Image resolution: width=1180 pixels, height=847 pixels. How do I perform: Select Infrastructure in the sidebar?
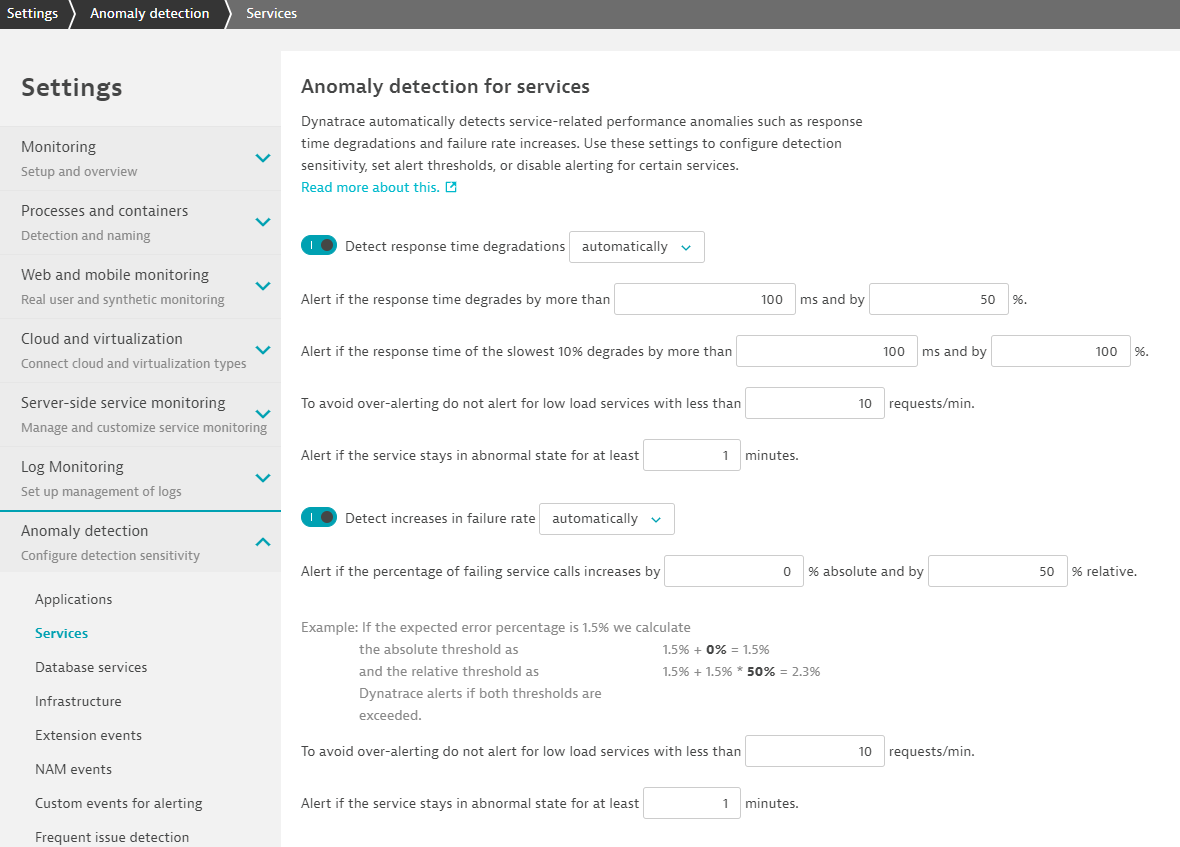(78, 701)
